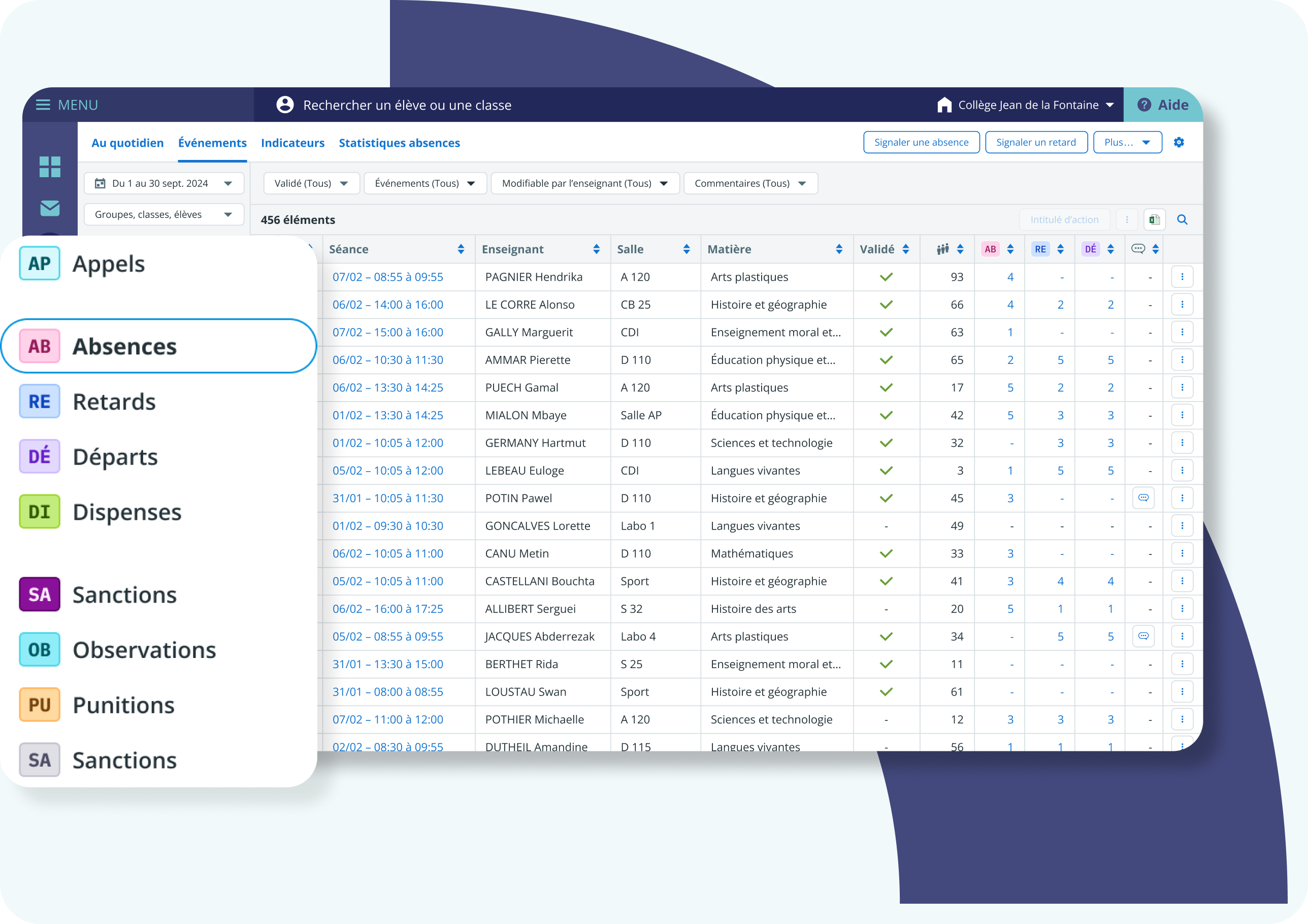Open Groupes, classes, élèves dropdown

point(164,215)
